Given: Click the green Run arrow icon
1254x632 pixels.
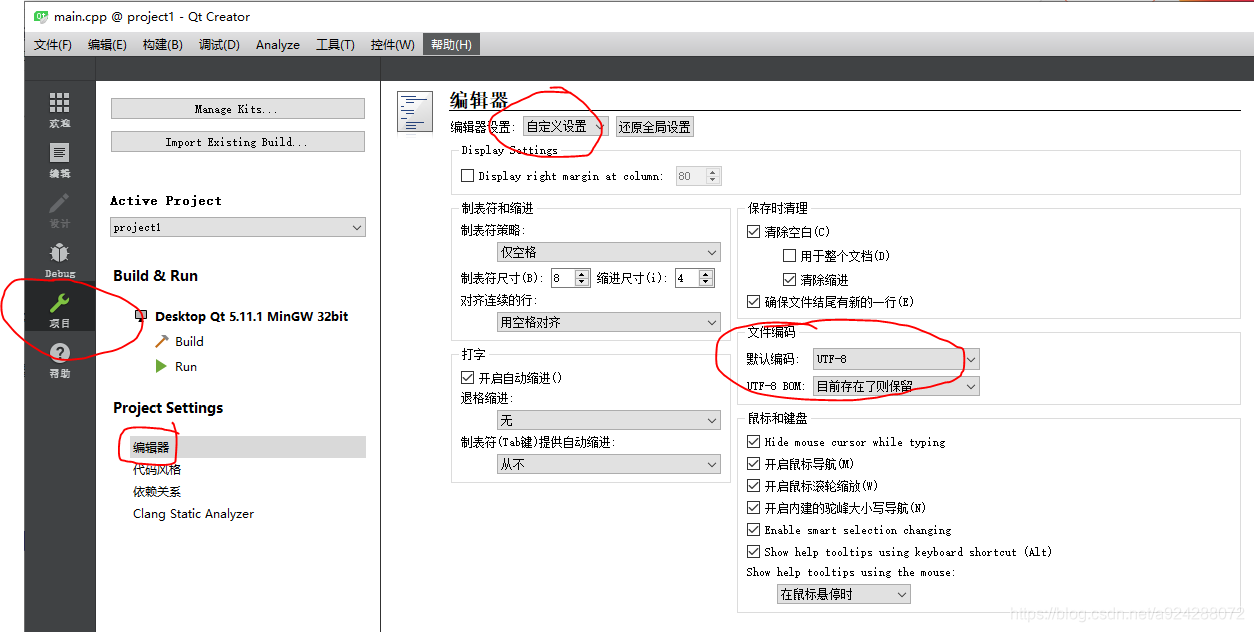Looking at the screenshot, I should [161, 367].
